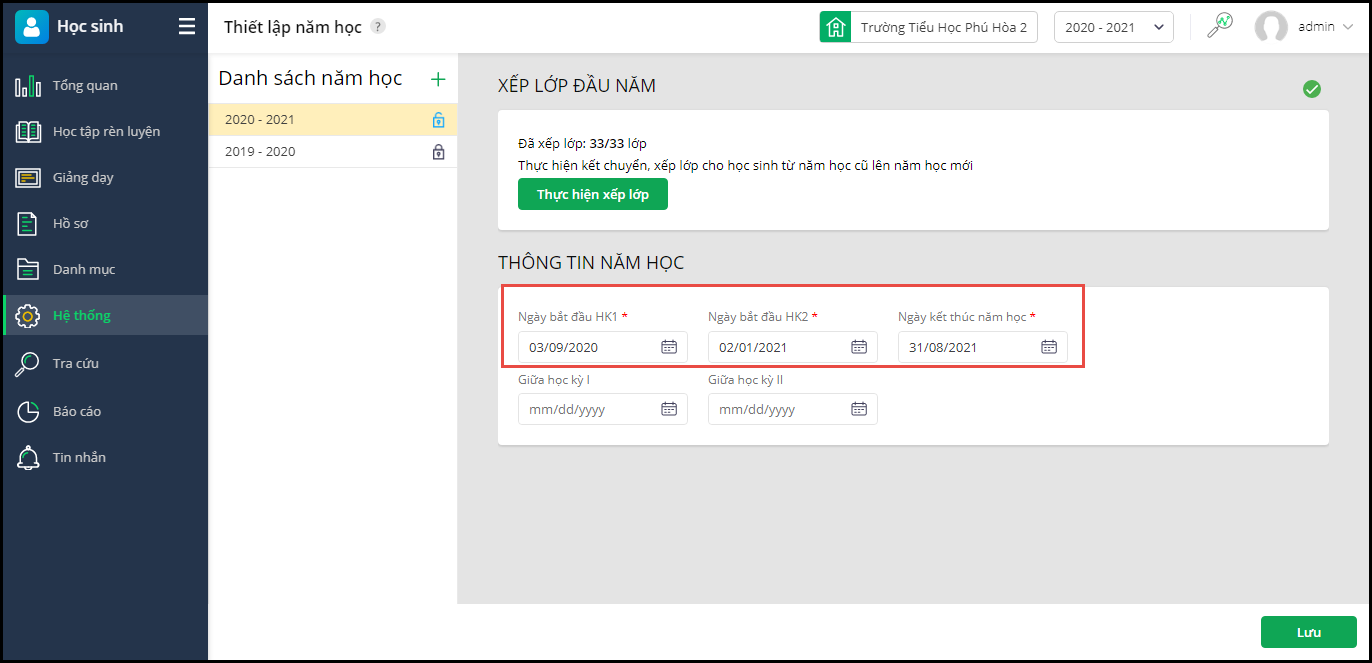Screen dimensions: 1372x663
Task: Click the Giữa học kỳ II date field
Action: point(793,409)
